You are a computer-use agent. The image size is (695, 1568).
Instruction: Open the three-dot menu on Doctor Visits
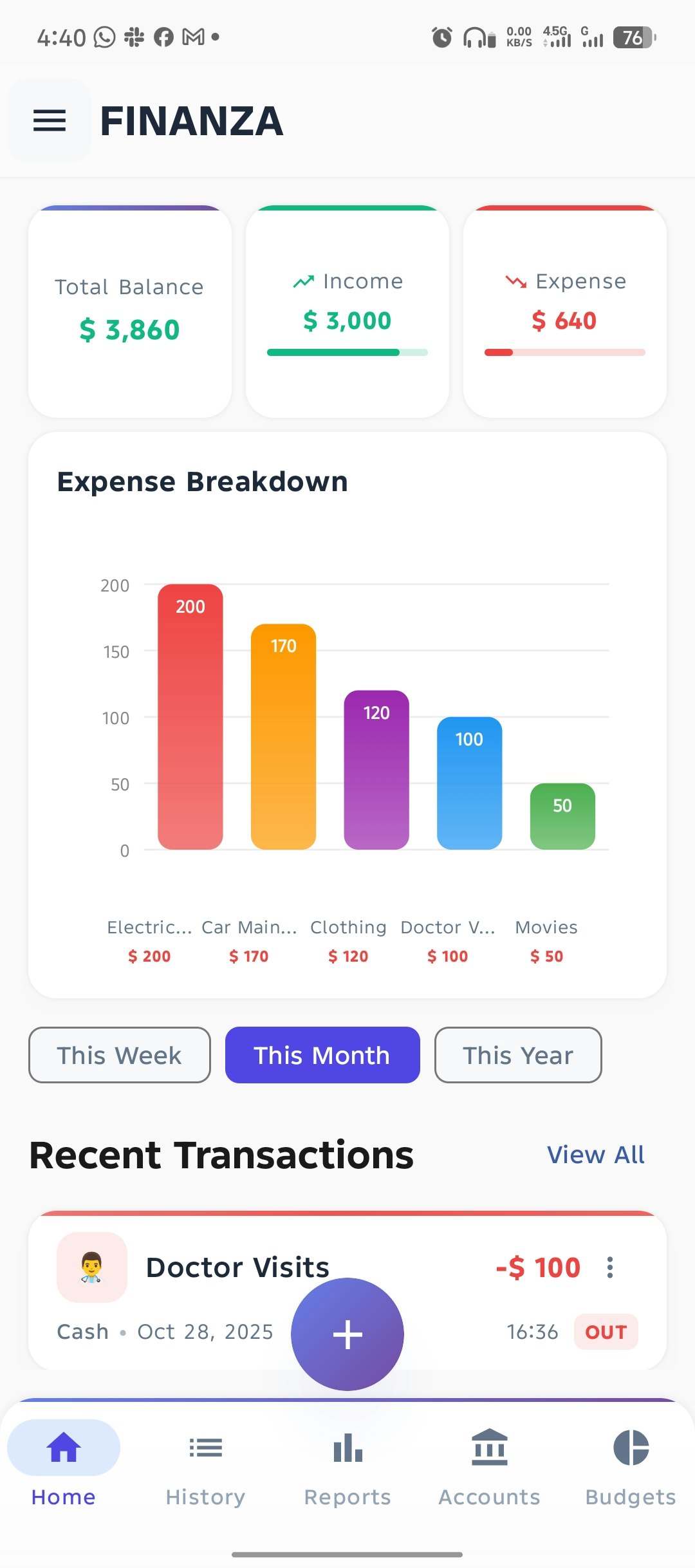click(x=610, y=1268)
